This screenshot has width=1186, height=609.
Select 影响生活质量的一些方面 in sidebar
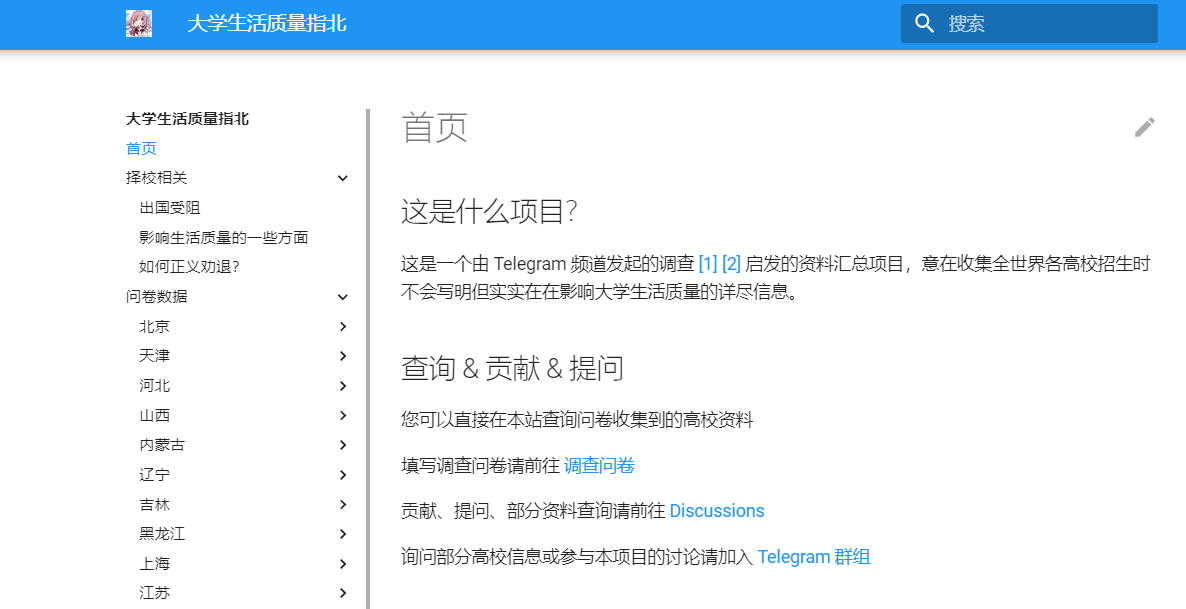click(x=223, y=238)
